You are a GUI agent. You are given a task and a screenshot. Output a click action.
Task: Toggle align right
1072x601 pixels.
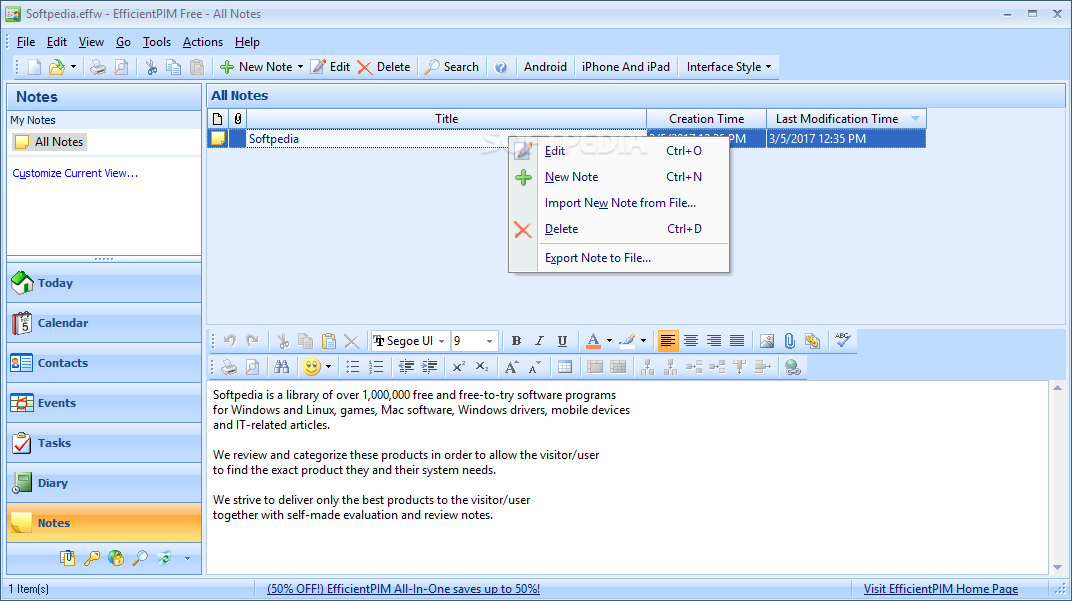(x=714, y=340)
